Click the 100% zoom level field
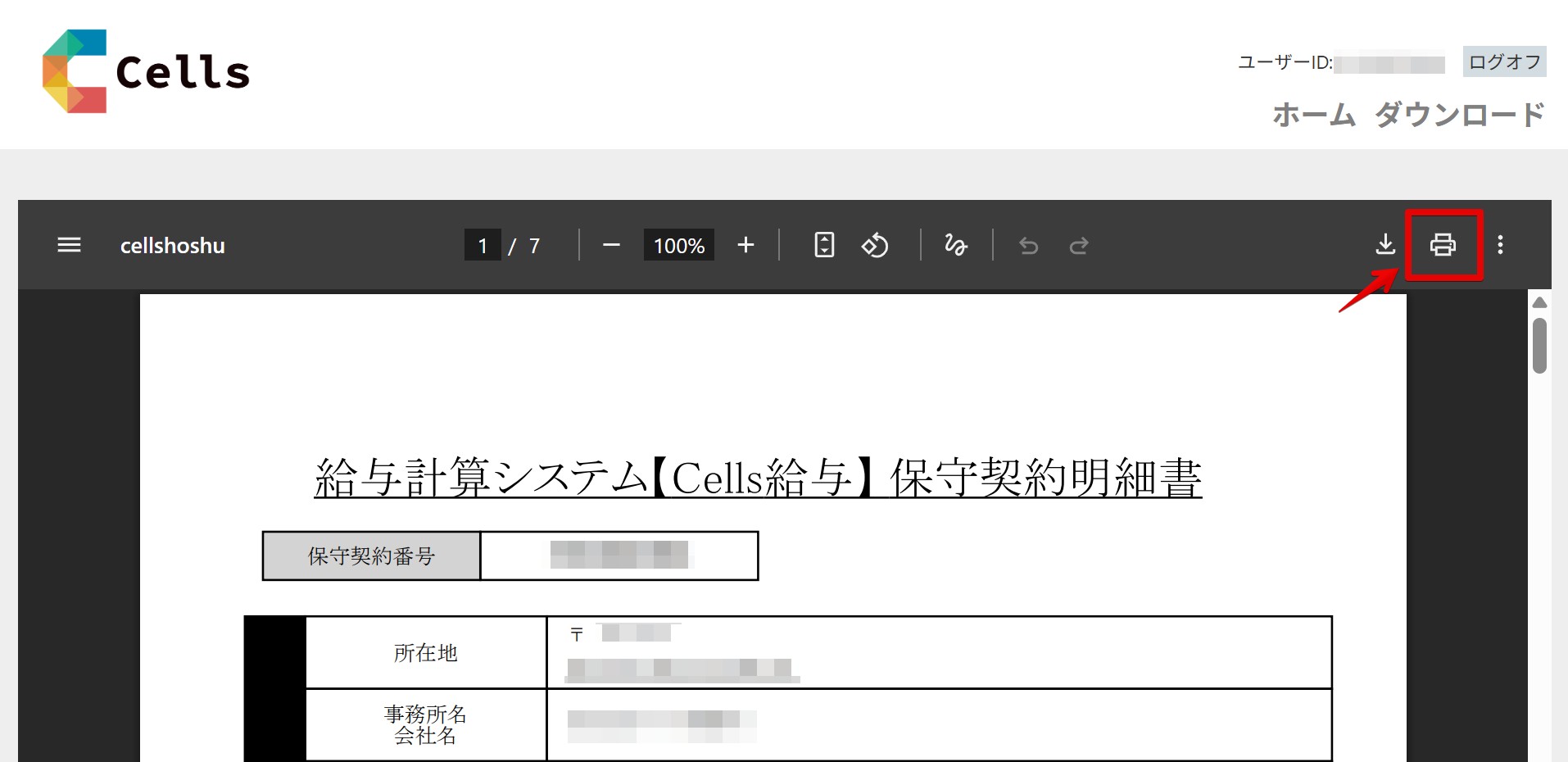Image resolution: width=1568 pixels, height=762 pixels. click(x=678, y=245)
